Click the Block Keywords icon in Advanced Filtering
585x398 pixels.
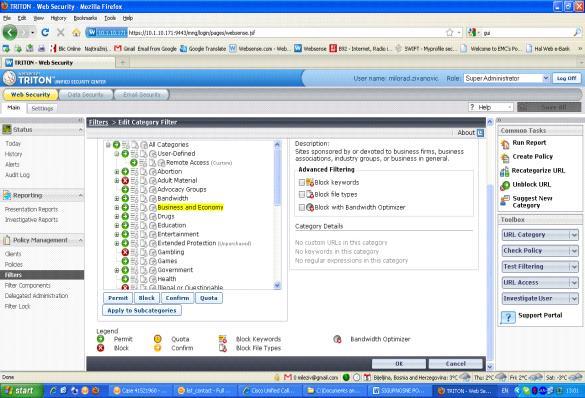point(310,182)
